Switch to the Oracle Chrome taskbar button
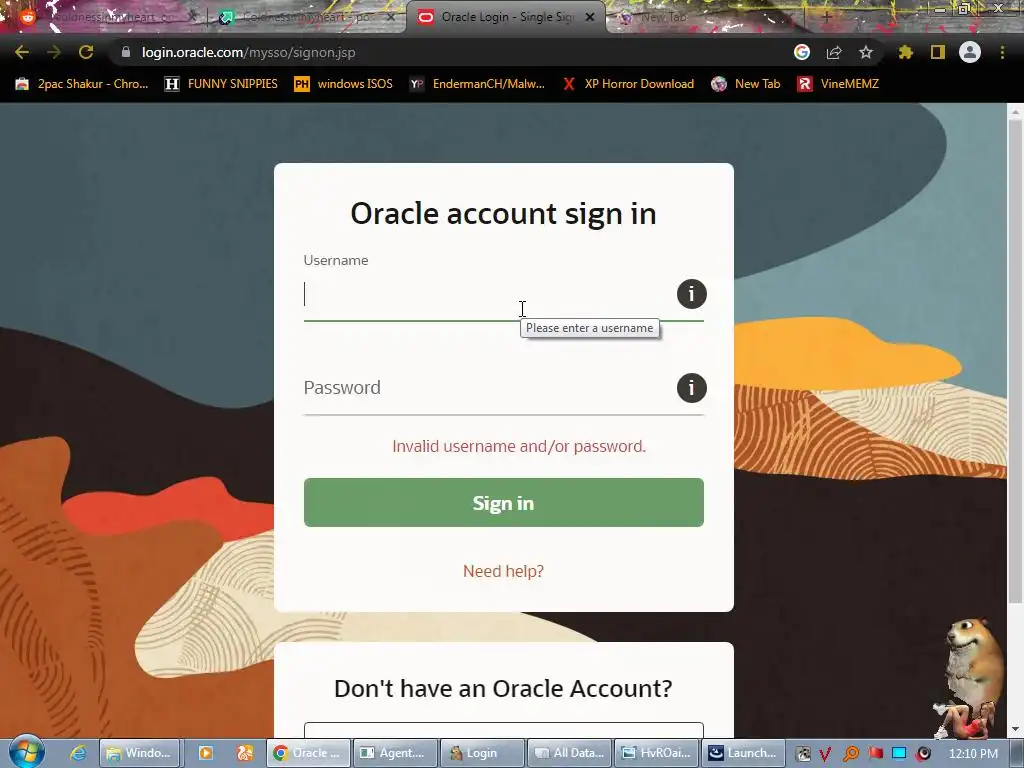 (x=308, y=753)
